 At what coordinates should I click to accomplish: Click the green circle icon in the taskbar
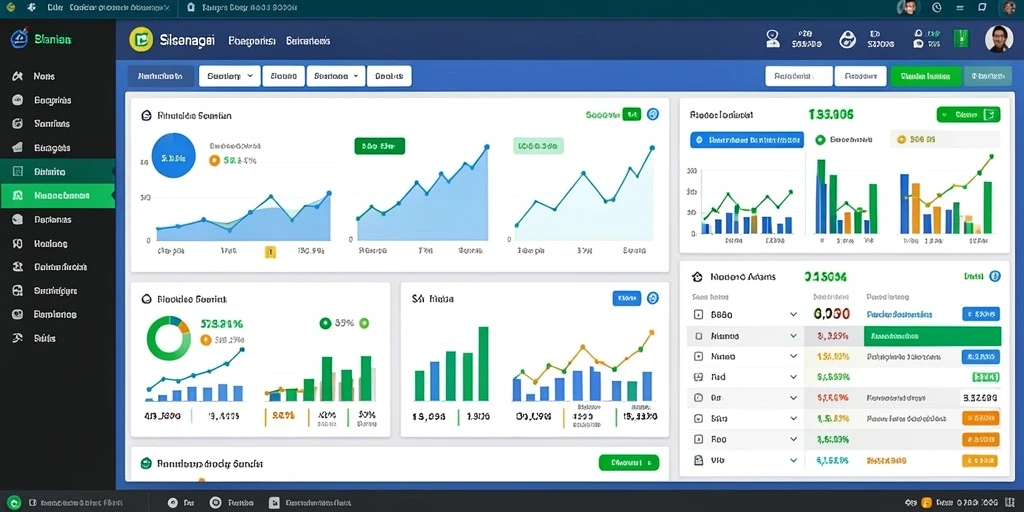tap(14, 503)
